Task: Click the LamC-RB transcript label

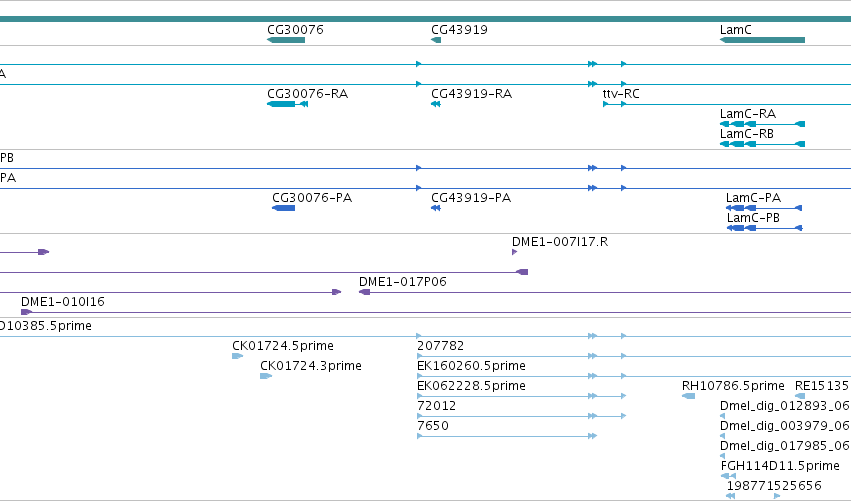Action: point(746,134)
